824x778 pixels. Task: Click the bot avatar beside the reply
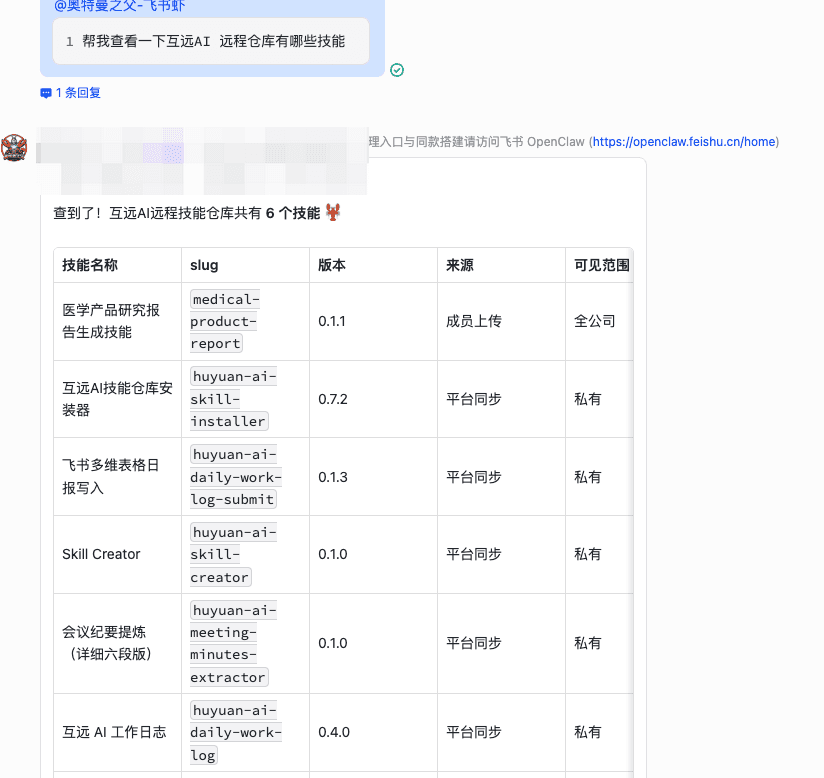coord(14,147)
